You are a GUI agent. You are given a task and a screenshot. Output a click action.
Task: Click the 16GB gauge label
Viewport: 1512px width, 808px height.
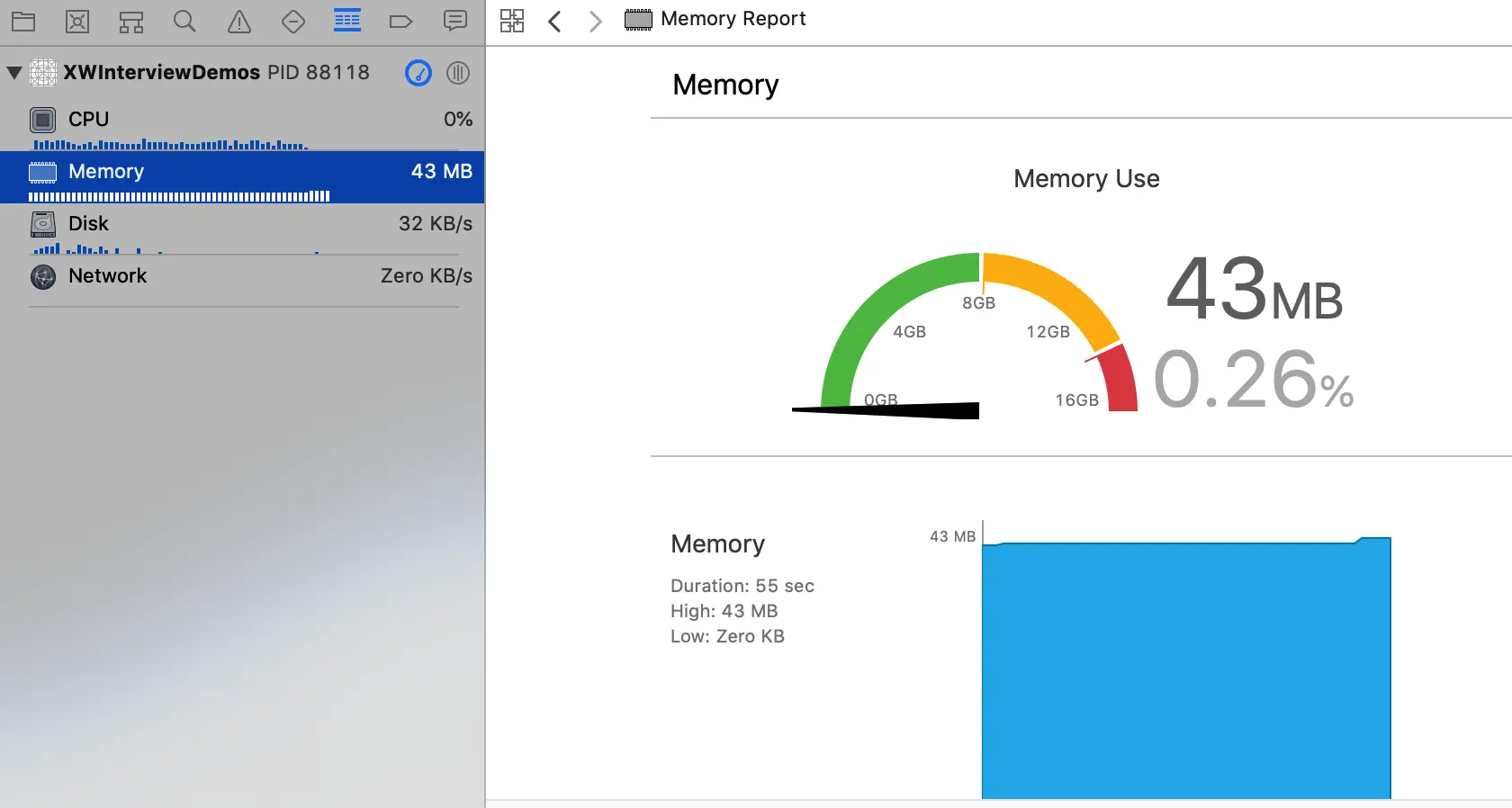1077,400
